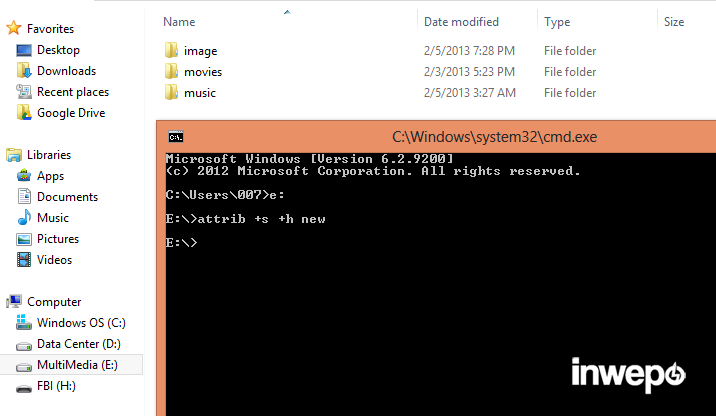Select the Favorites heading label
716x416 pixels.
[50, 29]
